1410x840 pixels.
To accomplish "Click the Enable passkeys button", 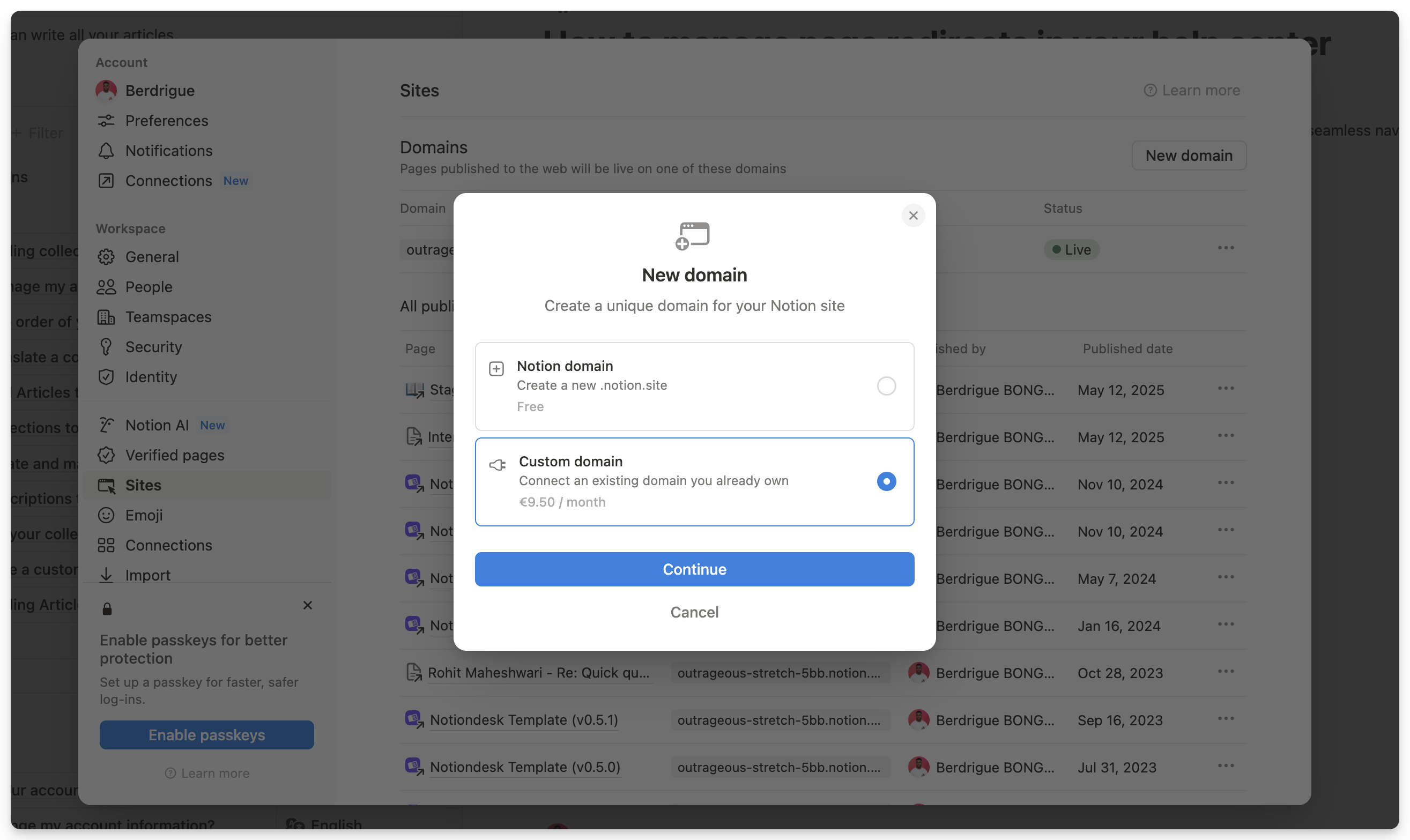I will point(206,735).
